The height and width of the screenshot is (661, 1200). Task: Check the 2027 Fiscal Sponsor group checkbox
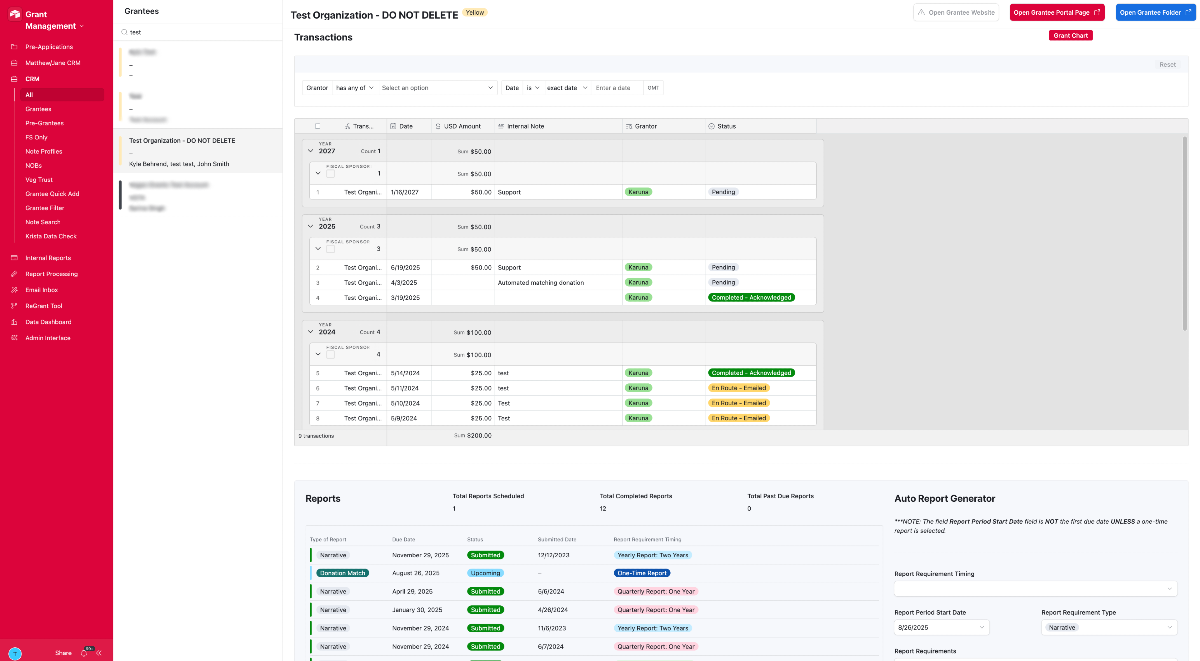(x=331, y=174)
